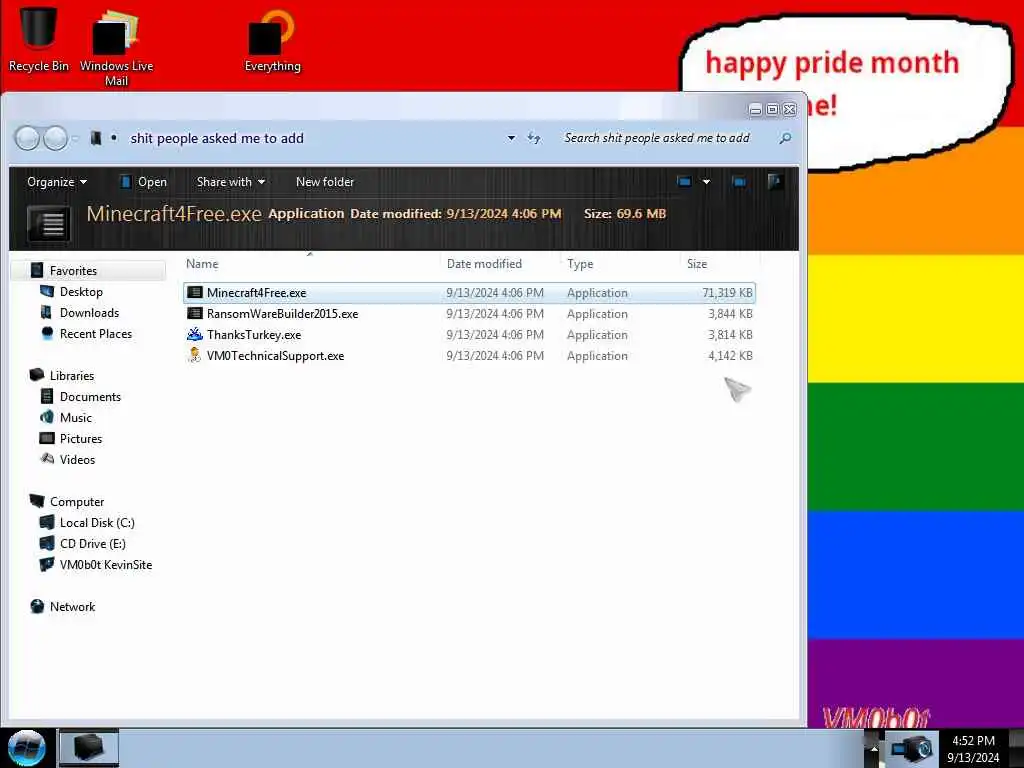The width and height of the screenshot is (1024, 768).
Task: Minimize the Explorer window
Action: click(x=756, y=109)
